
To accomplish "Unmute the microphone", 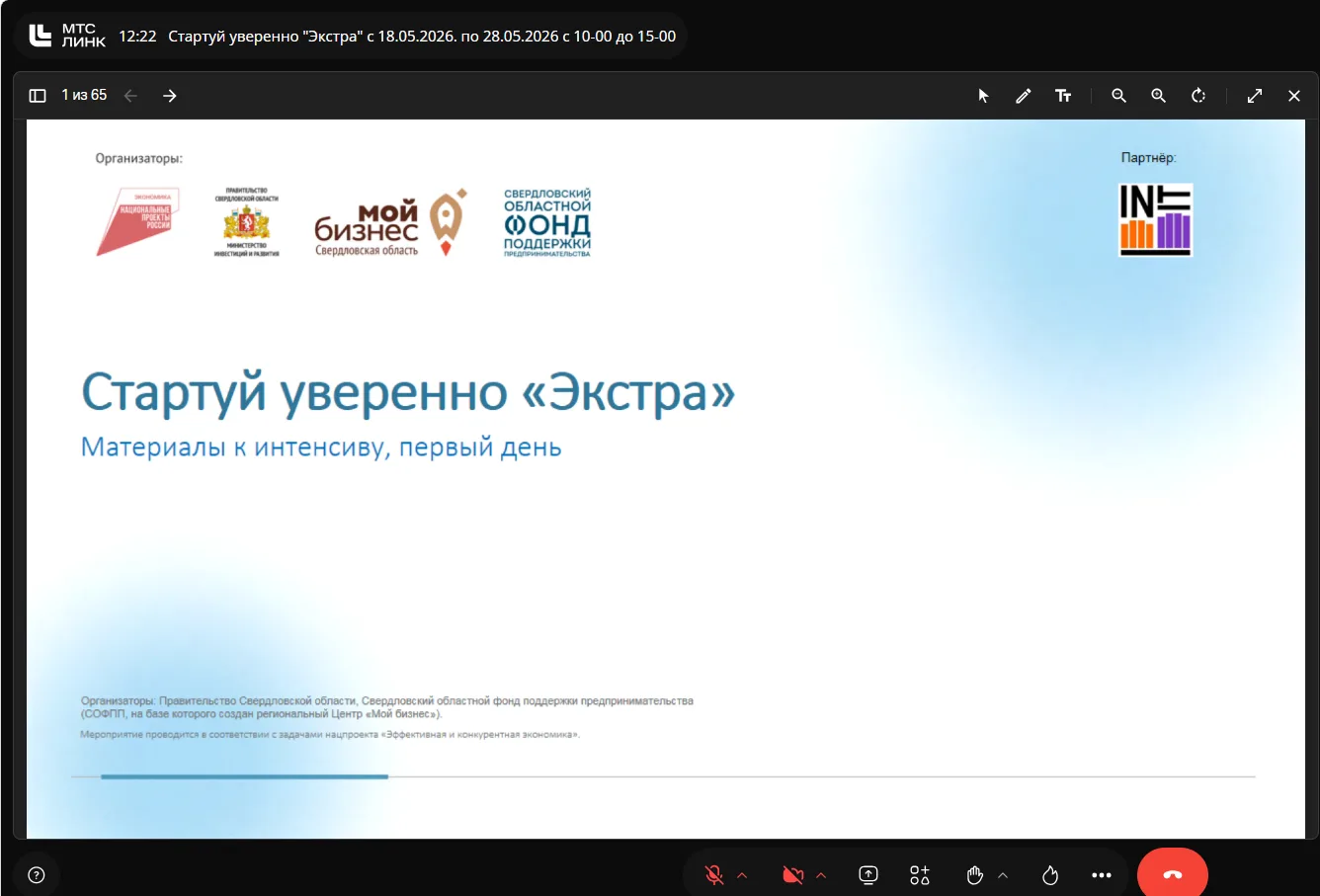I will tap(713, 875).
